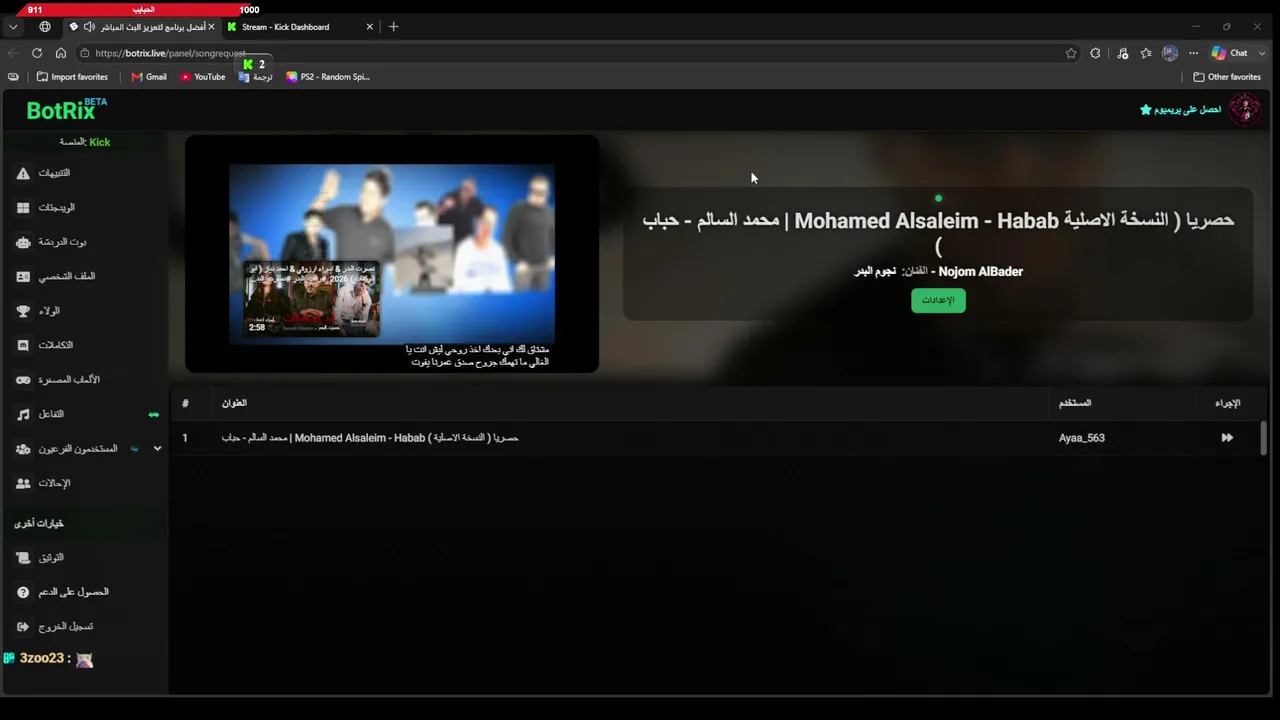Click the Nojom AlBader artist name

pyautogui.click(x=980, y=271)
